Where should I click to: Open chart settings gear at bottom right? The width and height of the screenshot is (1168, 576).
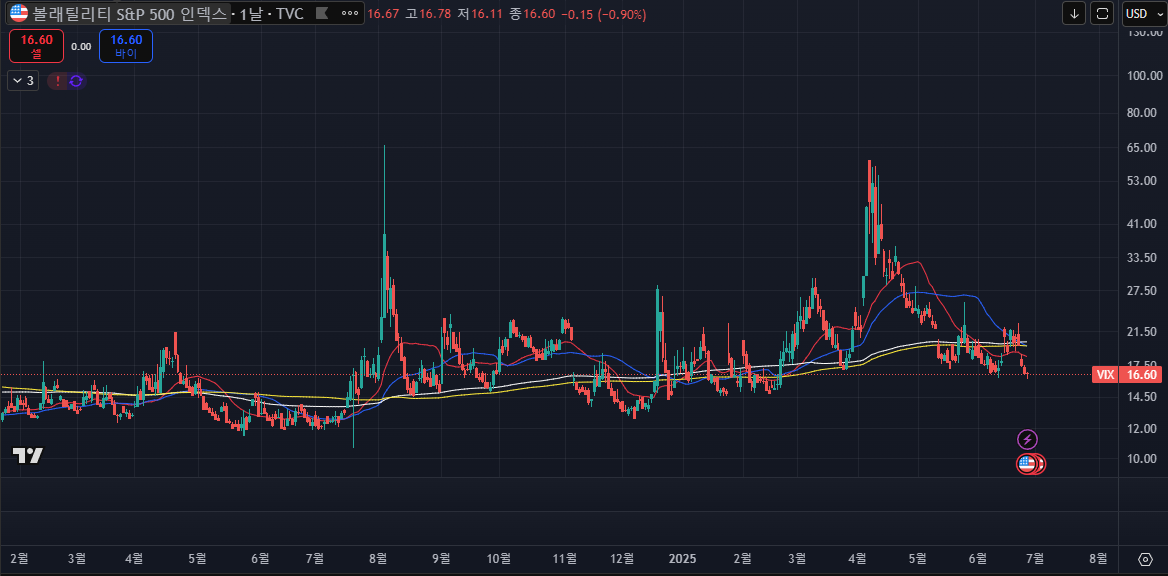click(1145, 558)
